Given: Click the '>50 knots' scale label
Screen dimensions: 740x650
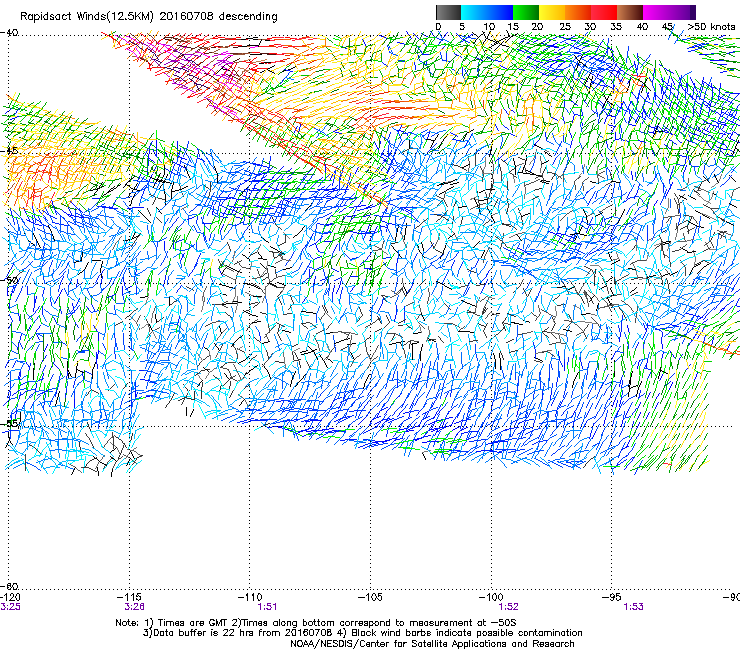Looking at the screenshot, I should pos(711,27).
